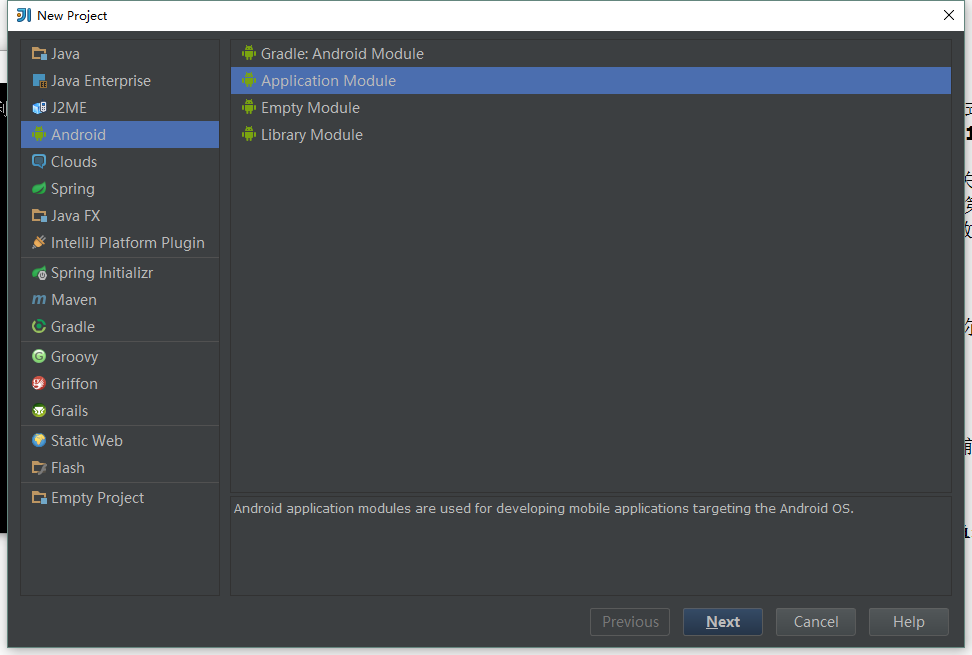Click the J2ME icon
Viewport: 972px width, 655px height.
click(39, 108)
